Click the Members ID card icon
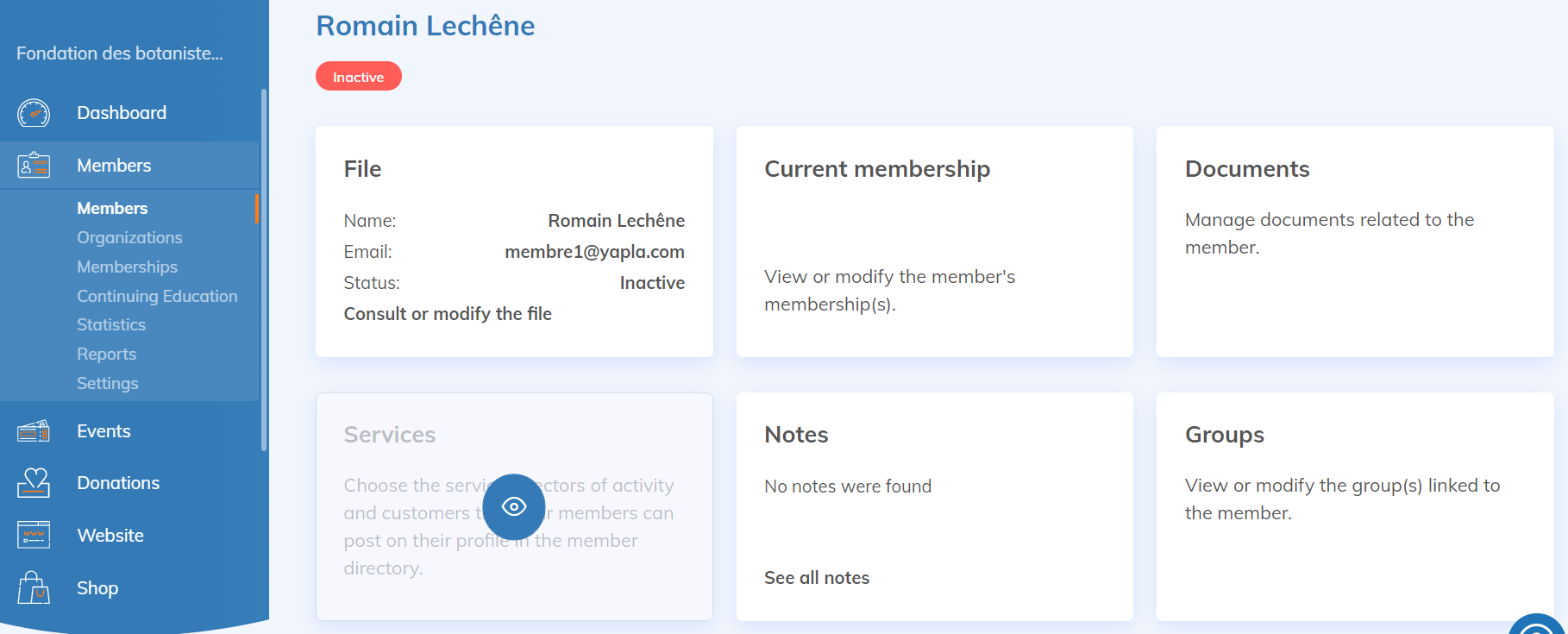Image resolution: width=1568 pixels, height=634 pixels. tap(34, 165)
